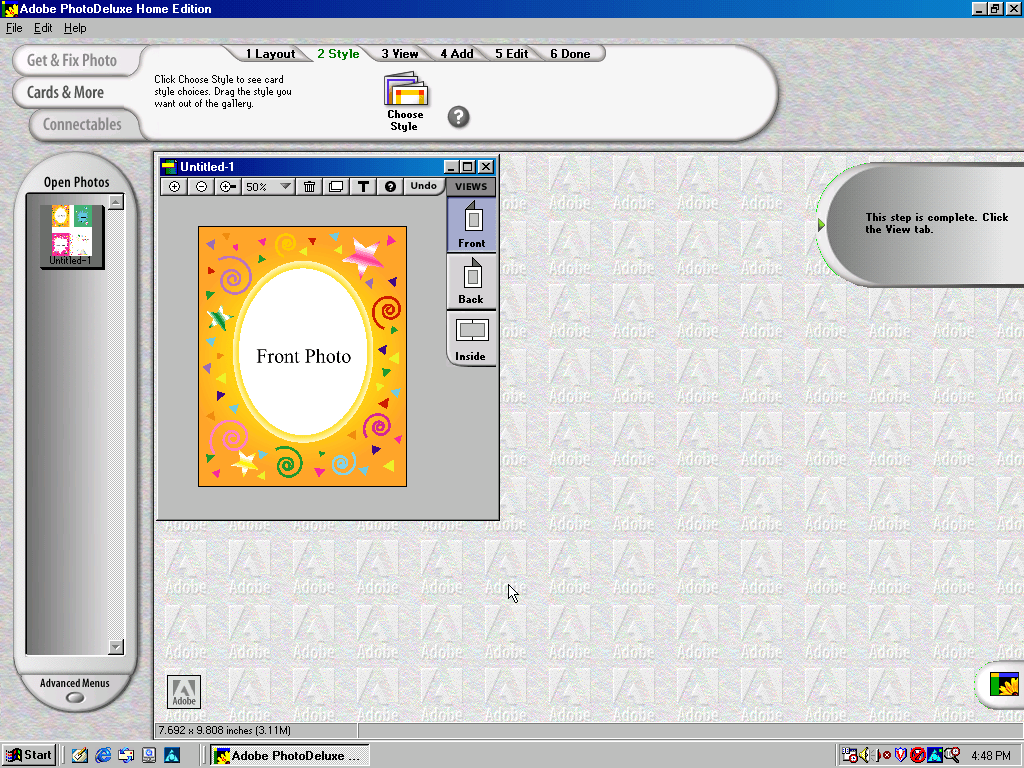Open the File menu

(x=14, y=28)
